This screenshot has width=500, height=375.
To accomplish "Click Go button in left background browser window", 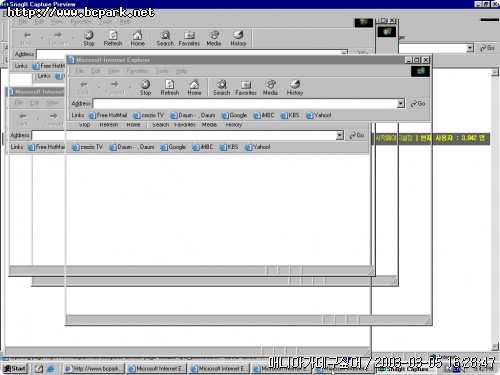I will [357, 135].
